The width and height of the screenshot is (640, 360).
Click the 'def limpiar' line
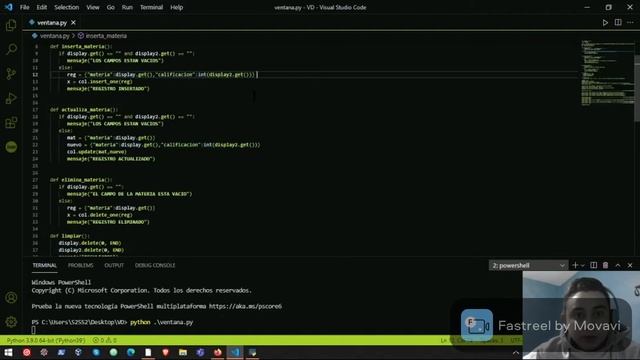pyautogui.click(x=70, y=236)
